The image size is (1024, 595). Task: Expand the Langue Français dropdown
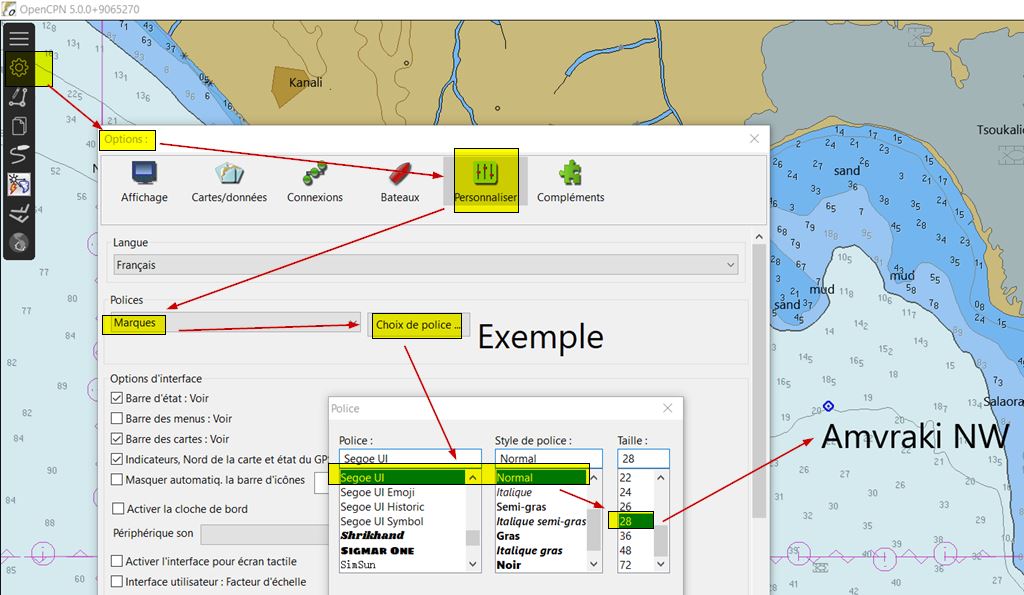(x=425, y=265)
